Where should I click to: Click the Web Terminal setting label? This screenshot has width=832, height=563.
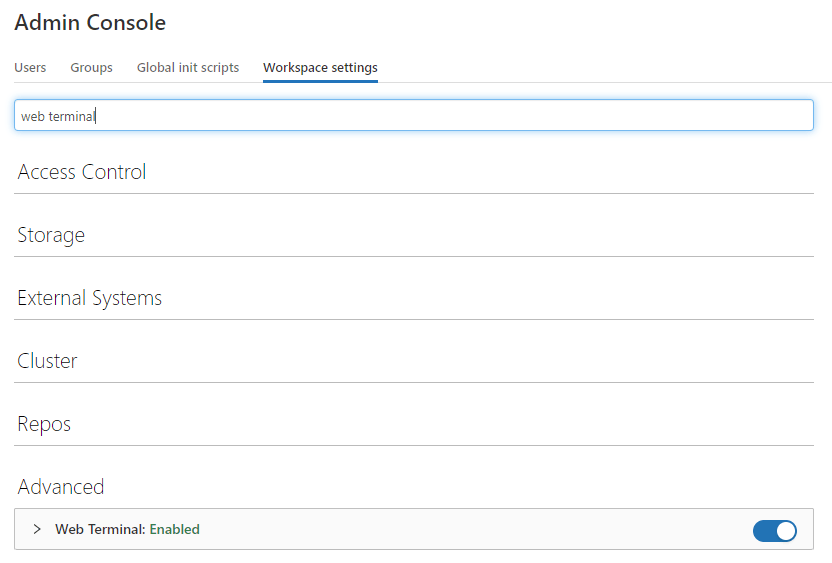tap(100, 529)
